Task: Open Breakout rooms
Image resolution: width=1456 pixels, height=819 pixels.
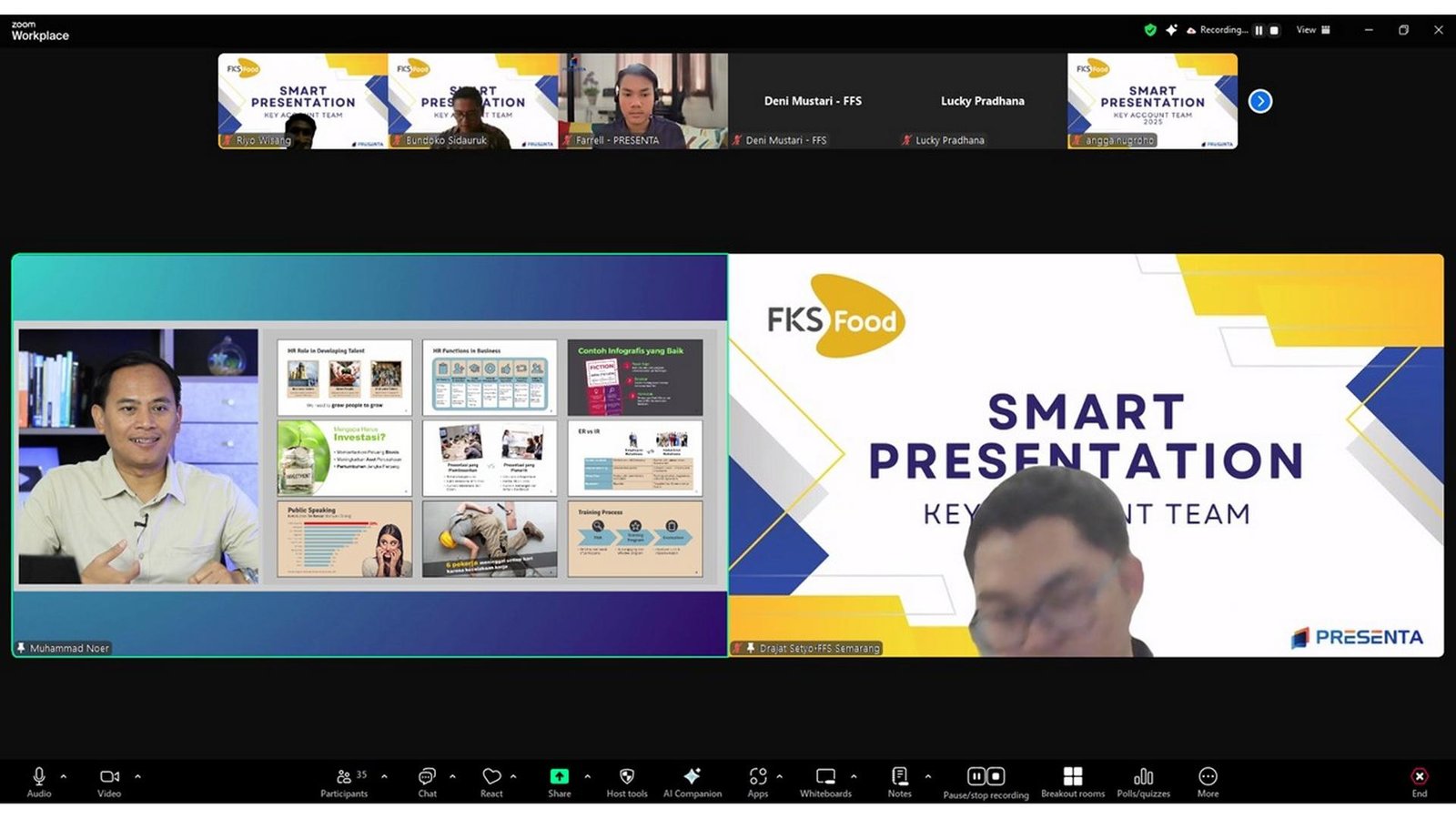Action: point(1073,781)
